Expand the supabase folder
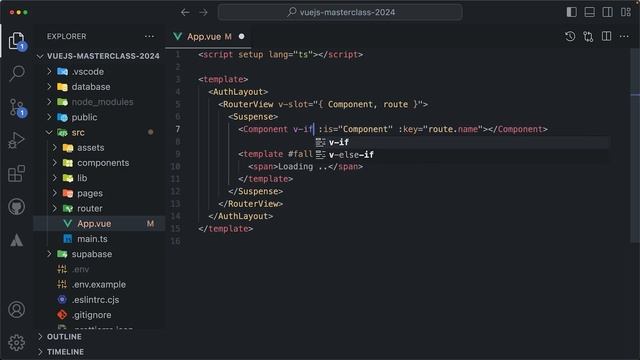 99,254
